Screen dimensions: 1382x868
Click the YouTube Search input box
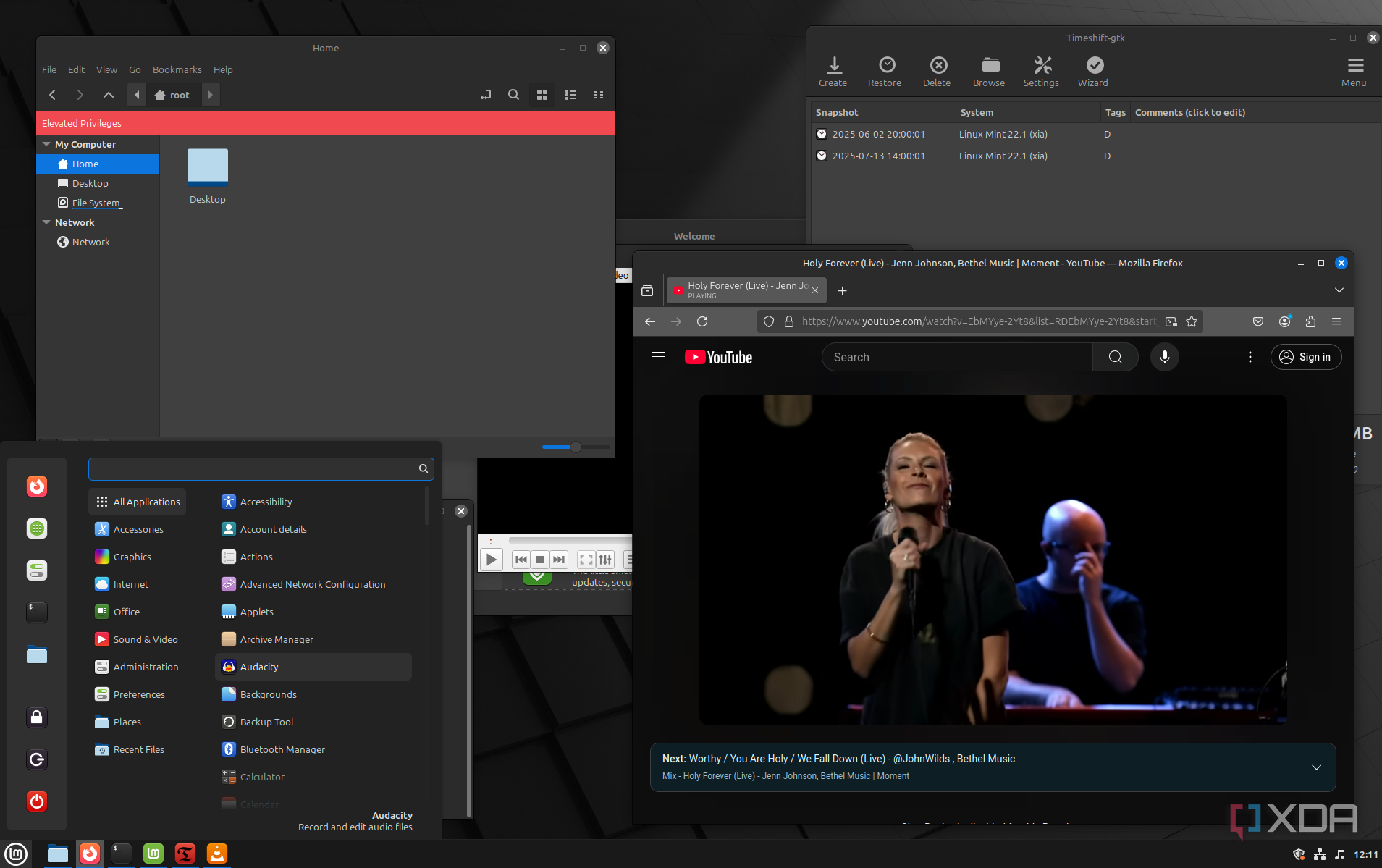(x=957, y=357)
